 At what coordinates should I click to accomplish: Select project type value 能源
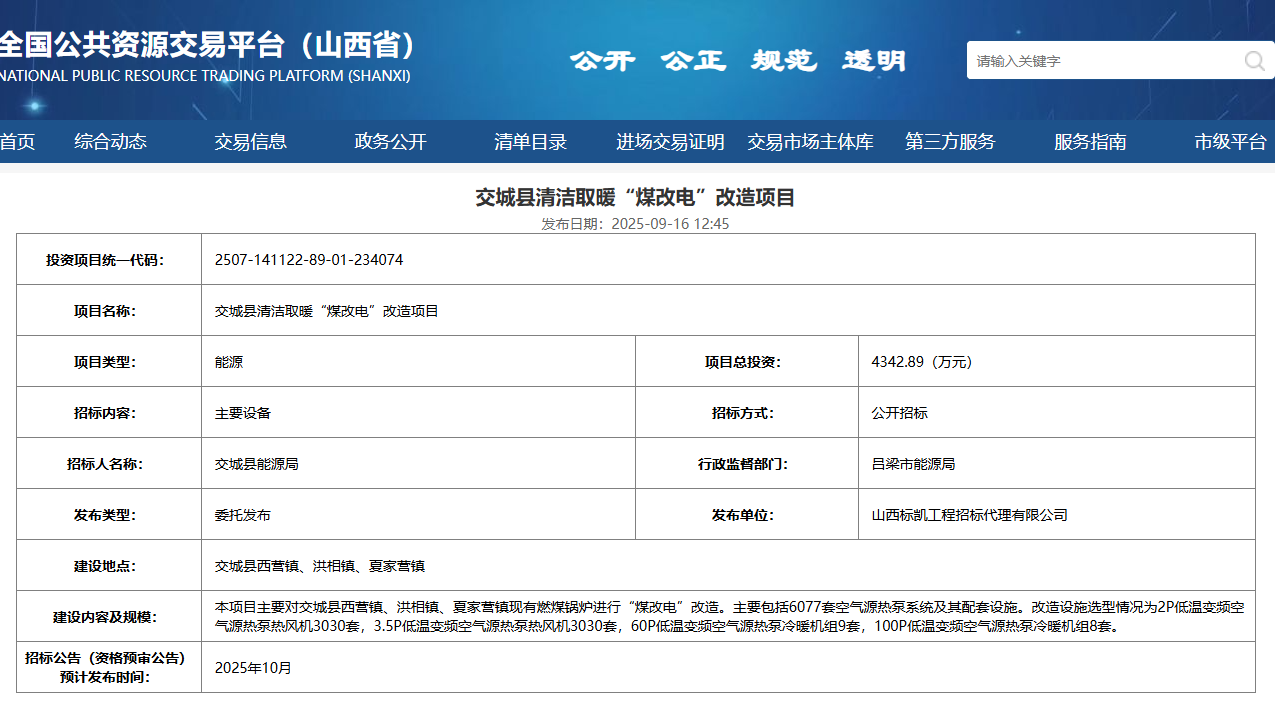(229, 362)
